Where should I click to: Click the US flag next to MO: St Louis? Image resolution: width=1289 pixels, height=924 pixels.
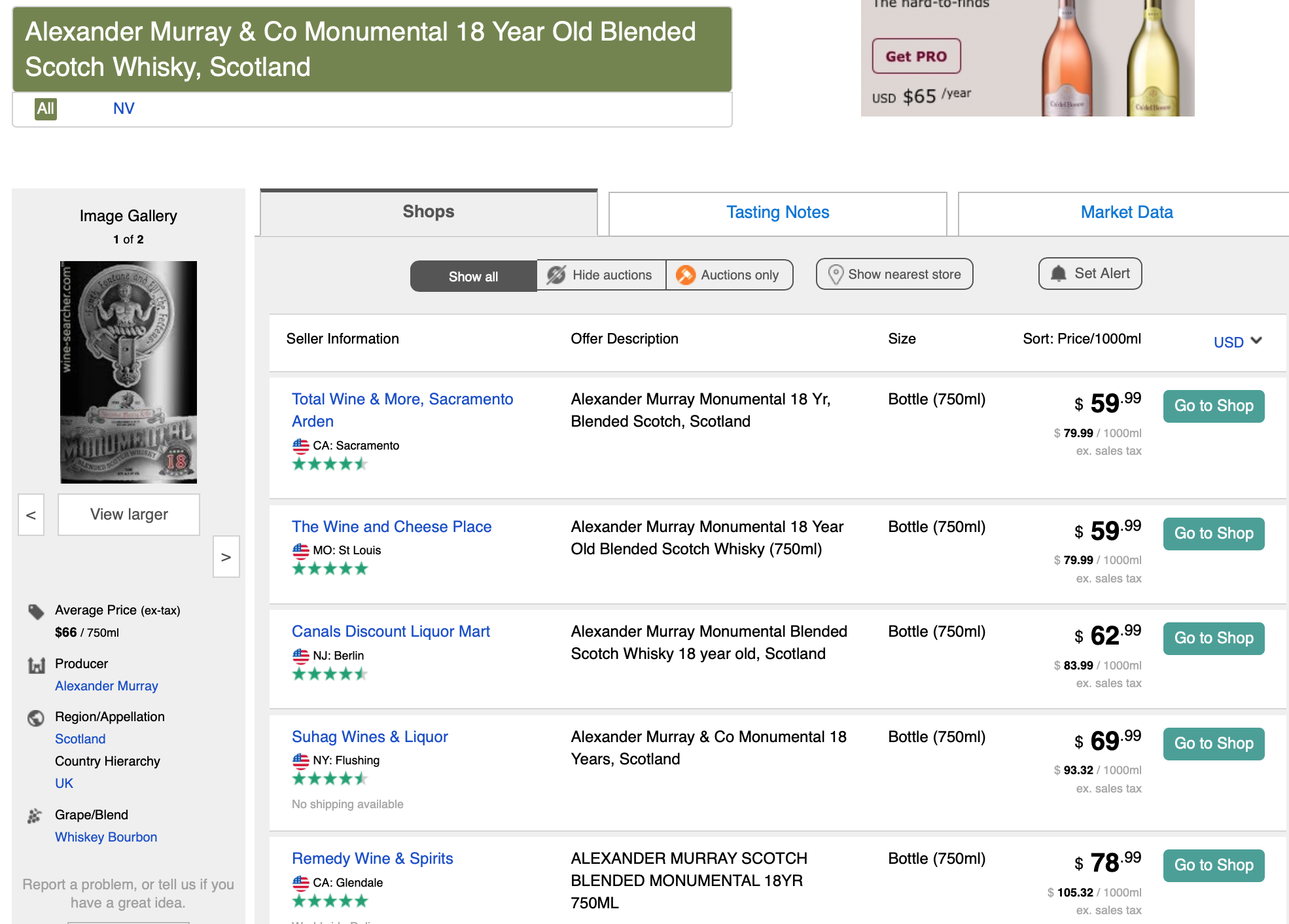tap(300, 550)
